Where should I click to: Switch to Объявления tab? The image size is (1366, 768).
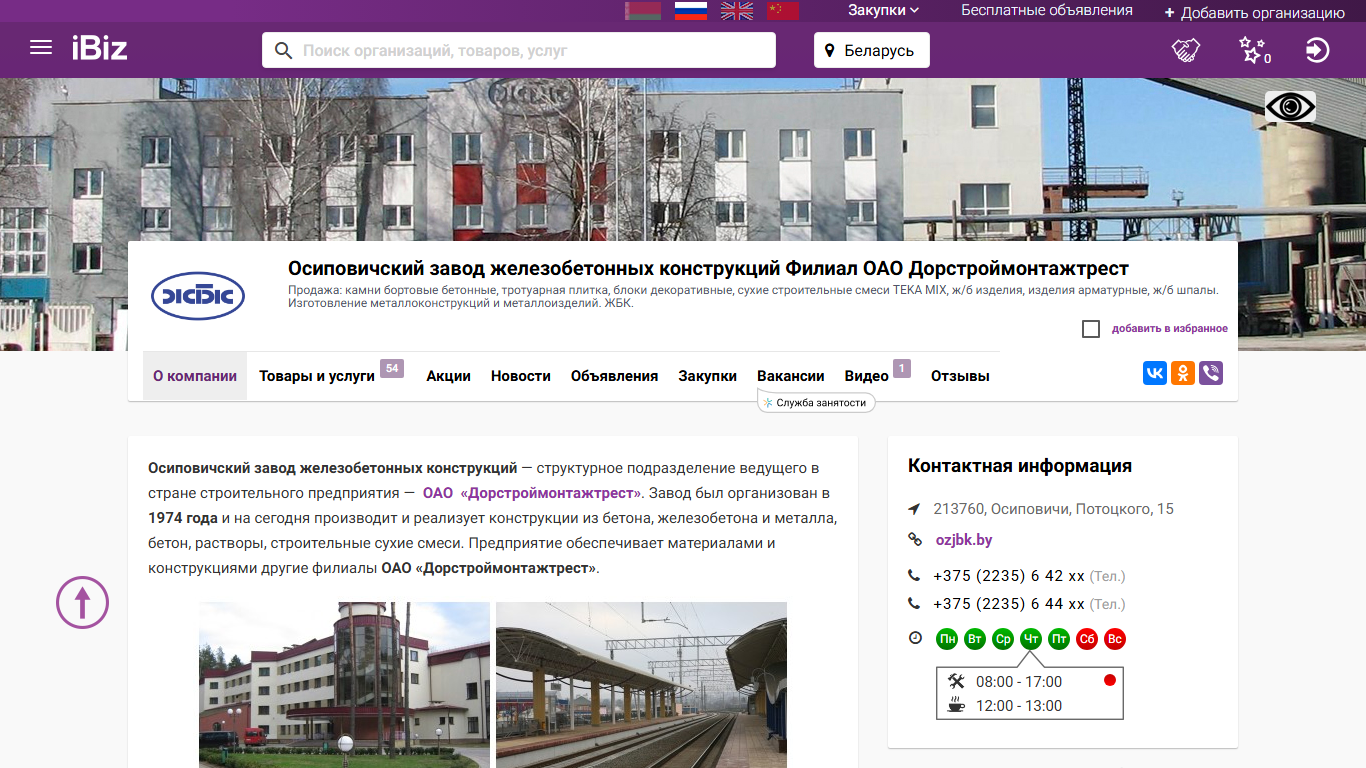pos(614,376)
